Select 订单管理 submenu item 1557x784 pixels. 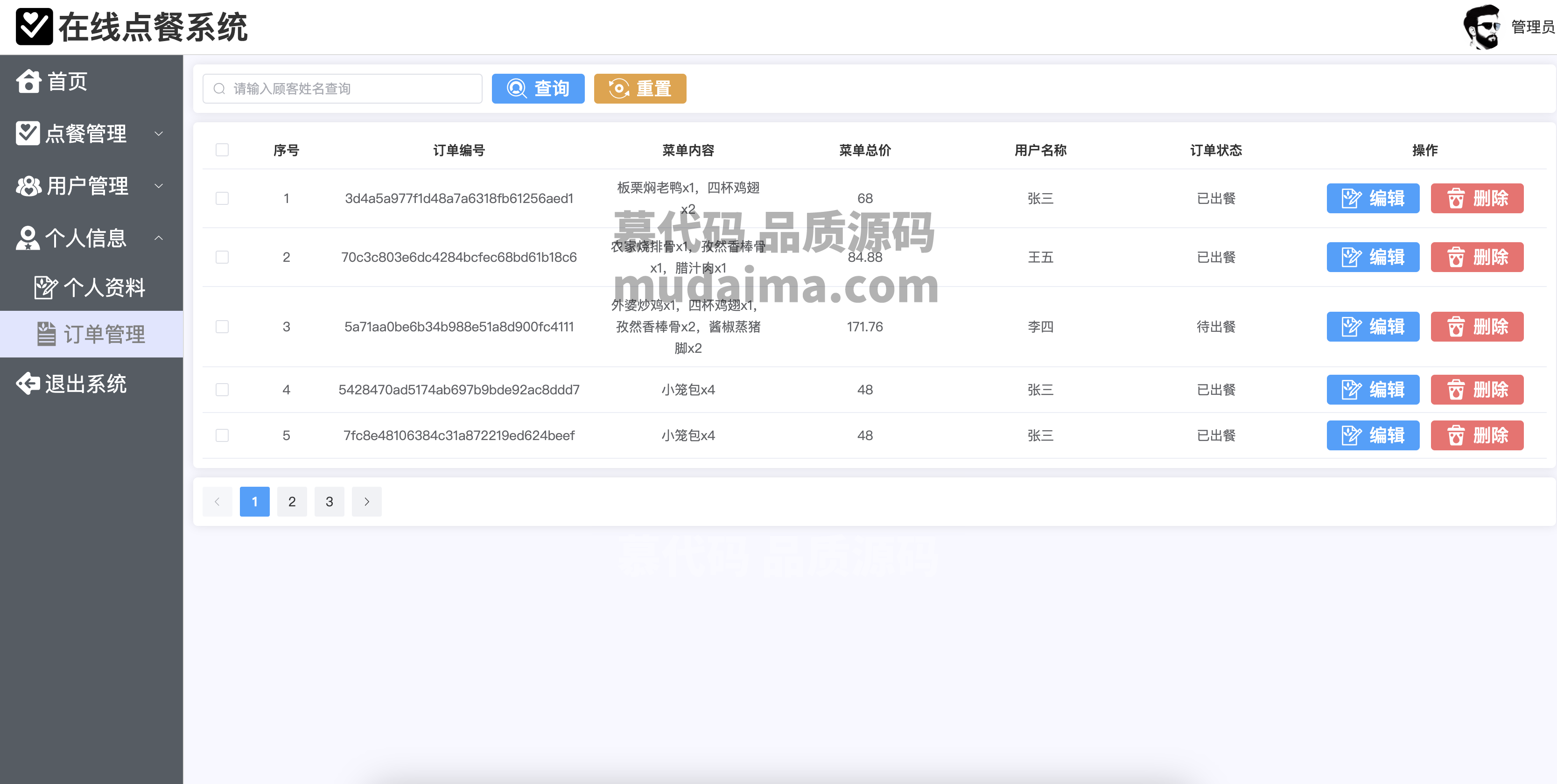(x=91, y=334)
